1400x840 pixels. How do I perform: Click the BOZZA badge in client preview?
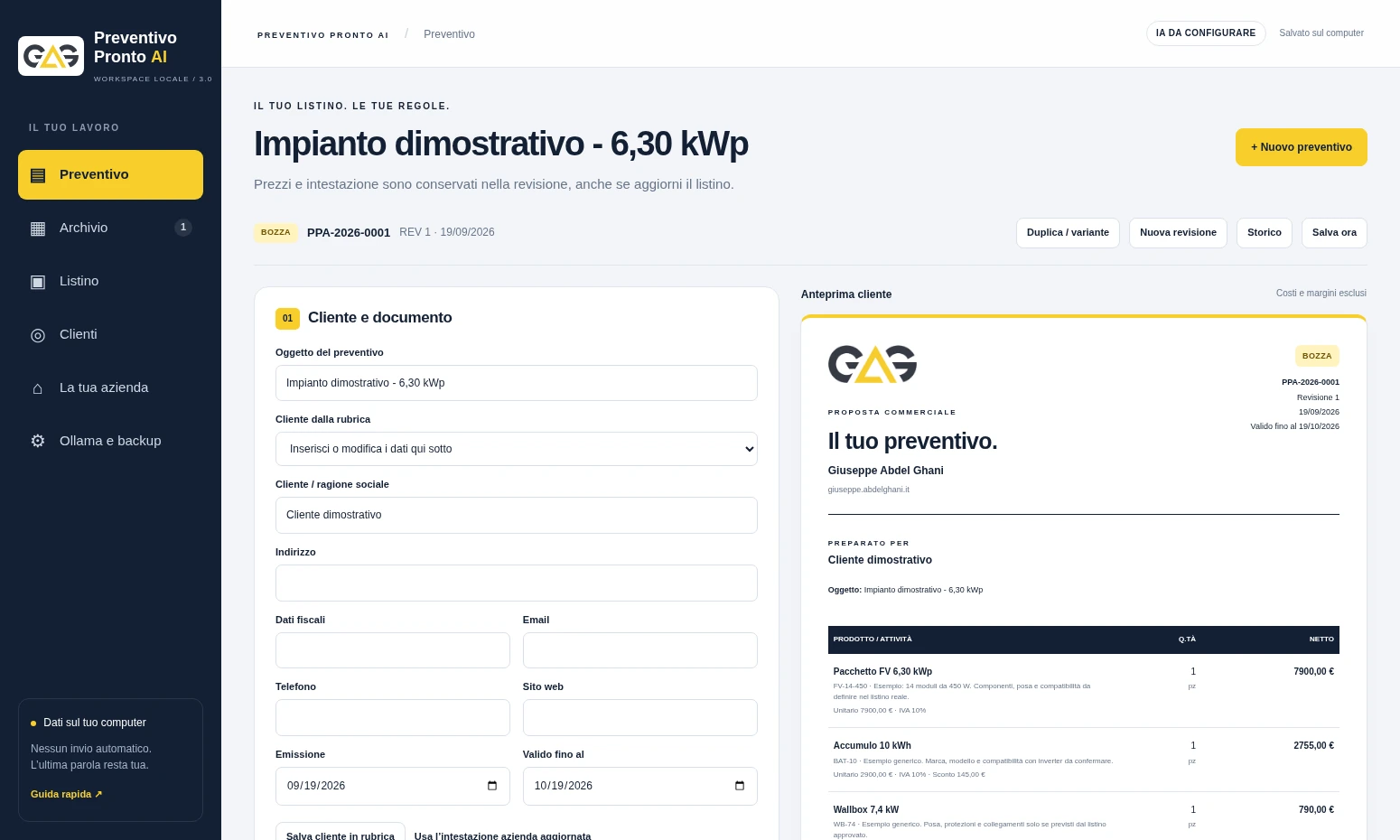point(1317,356)
